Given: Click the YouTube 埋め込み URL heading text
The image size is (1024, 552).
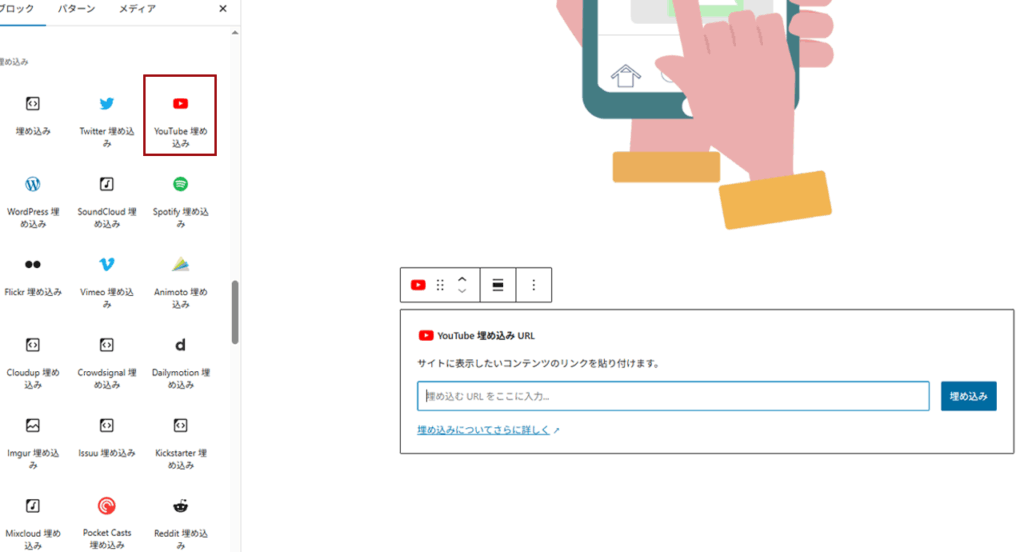Looking at the screenshot, I should [486, 336].
